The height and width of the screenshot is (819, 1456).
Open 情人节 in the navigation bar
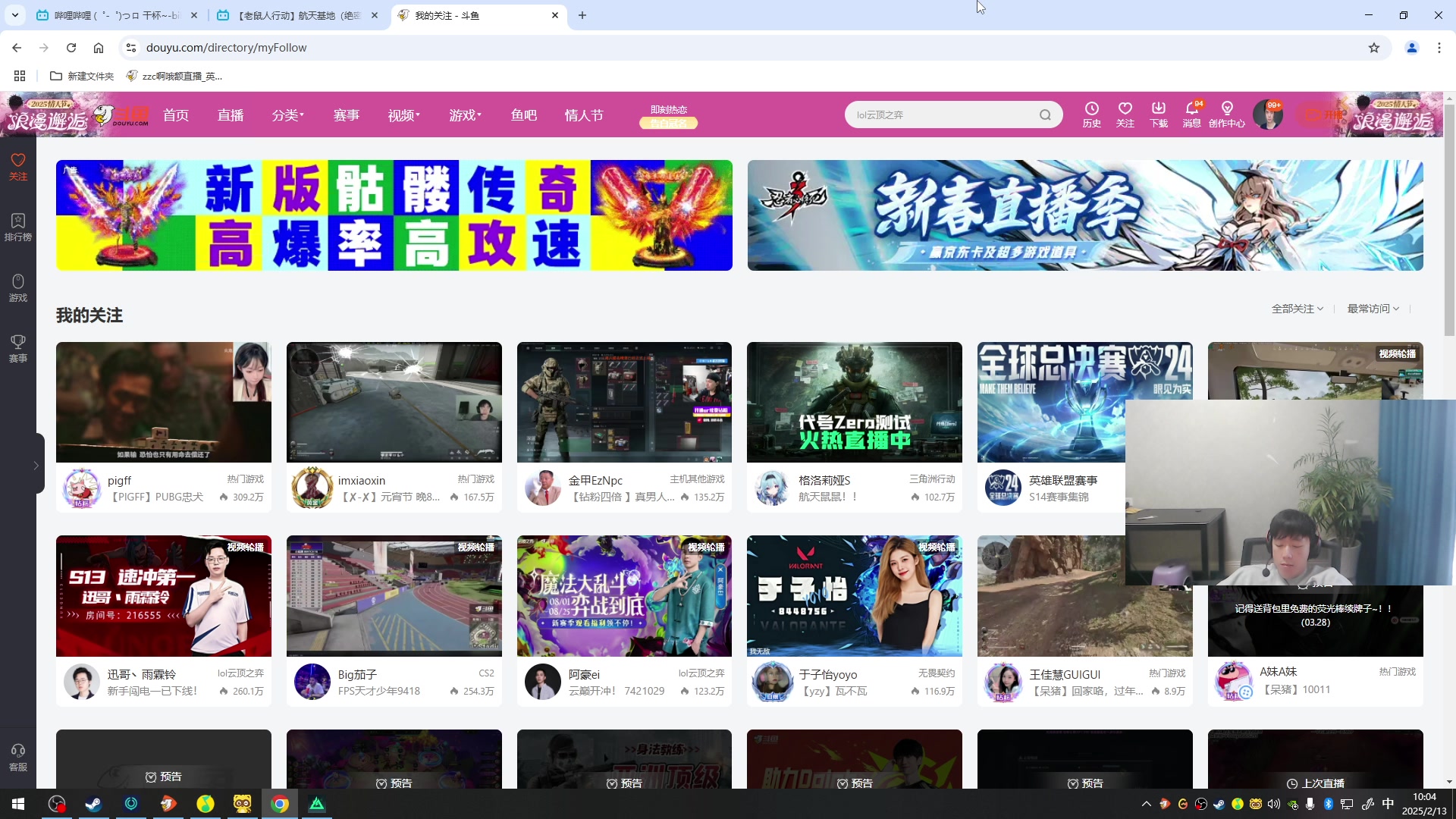[584, 115]
